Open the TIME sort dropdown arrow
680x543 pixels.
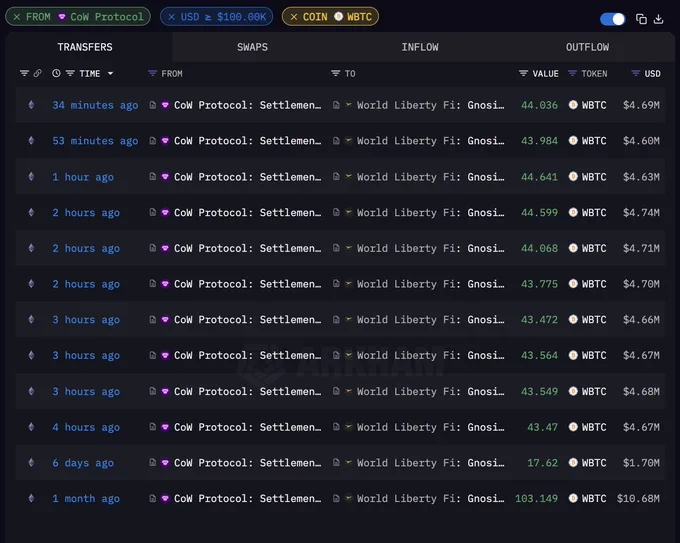(x=111, y=74)
